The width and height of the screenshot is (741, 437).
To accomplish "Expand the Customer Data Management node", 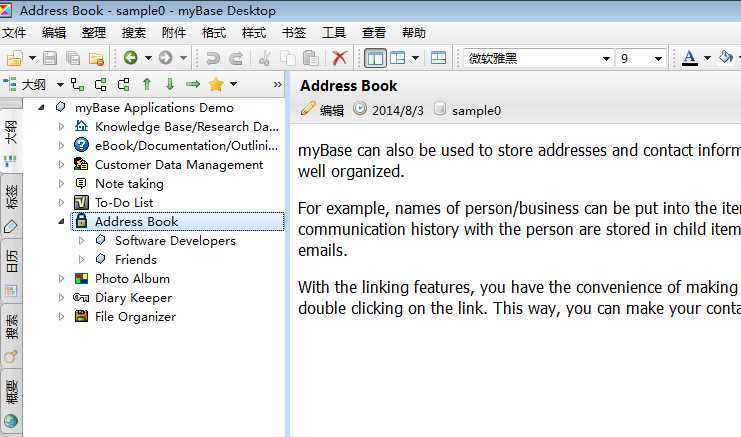I will point(61,164).
